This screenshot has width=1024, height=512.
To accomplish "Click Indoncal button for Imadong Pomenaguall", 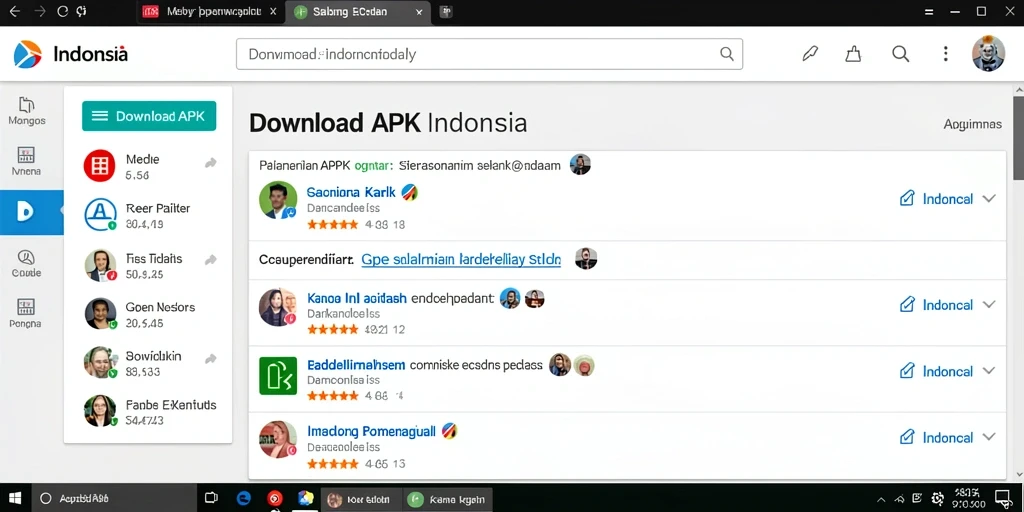I will tap(936, 438).
